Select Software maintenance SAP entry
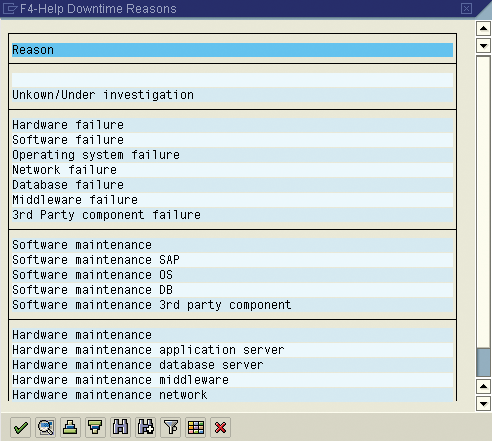 [x=232, y=260]
